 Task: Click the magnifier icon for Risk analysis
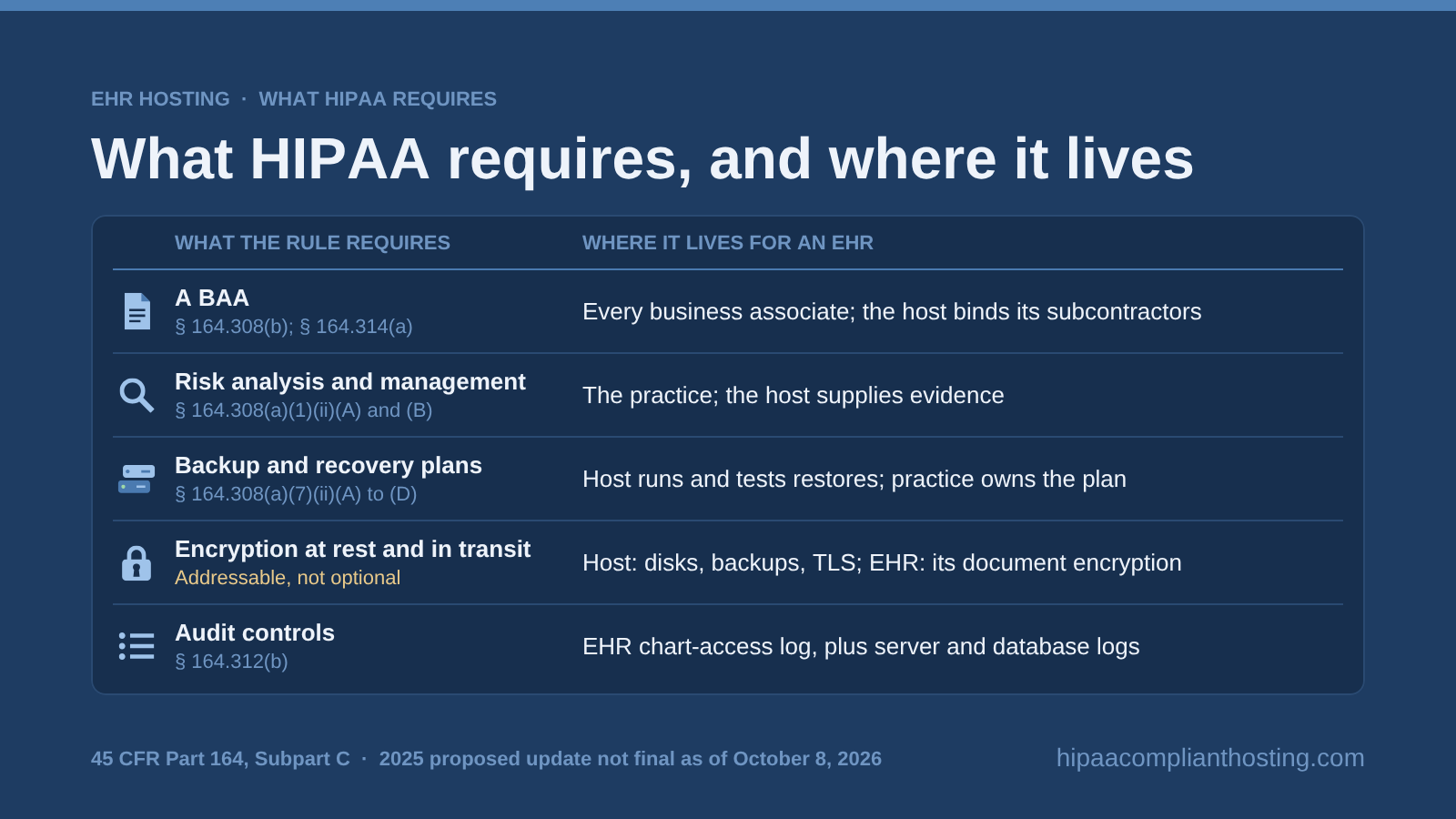point(136,395)
